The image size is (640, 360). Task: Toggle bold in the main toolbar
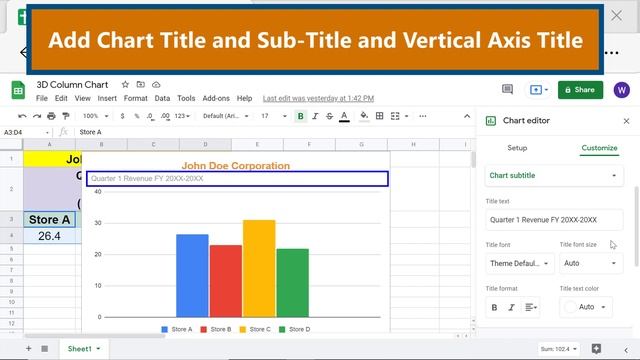pyautogui.click(x=300, y=116)
